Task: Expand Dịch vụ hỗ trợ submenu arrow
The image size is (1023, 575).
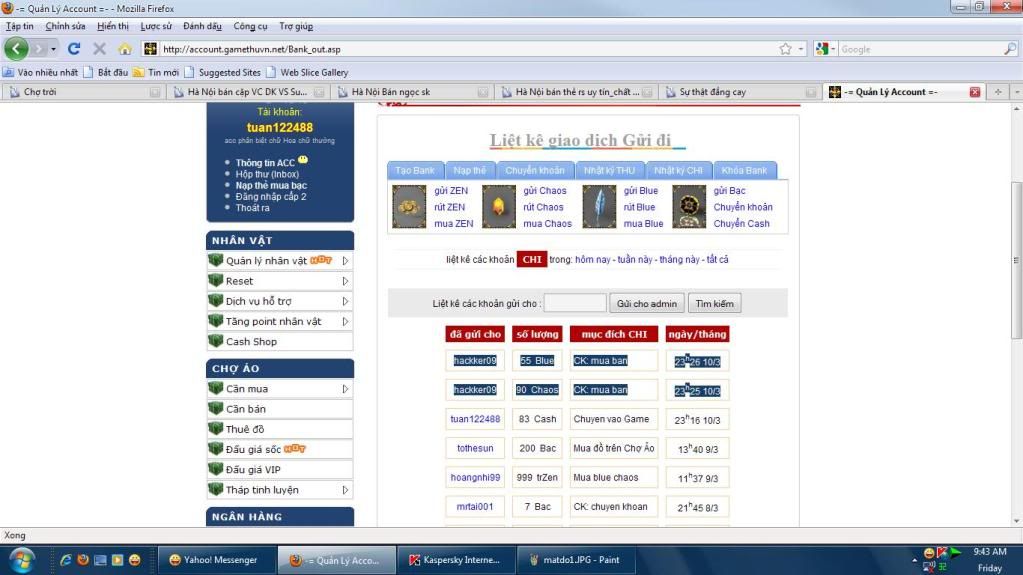Action: coord(345,301)
